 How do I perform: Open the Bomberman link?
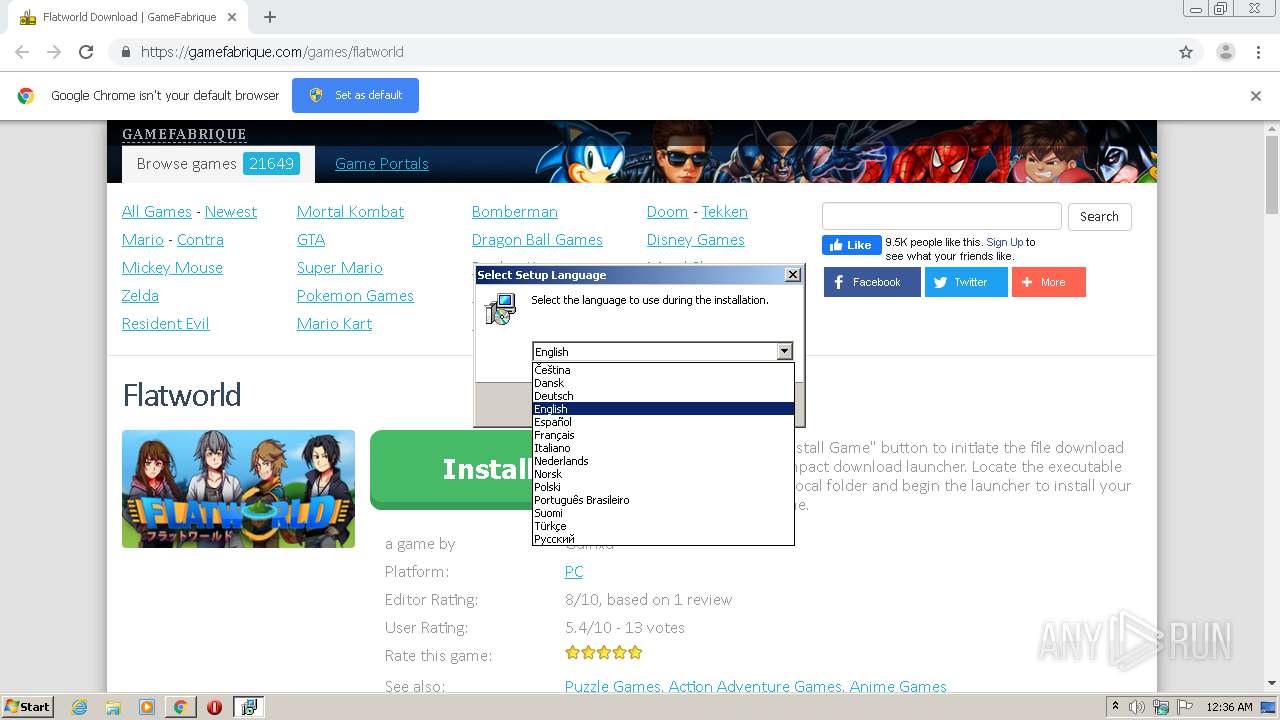click(515, 212)
